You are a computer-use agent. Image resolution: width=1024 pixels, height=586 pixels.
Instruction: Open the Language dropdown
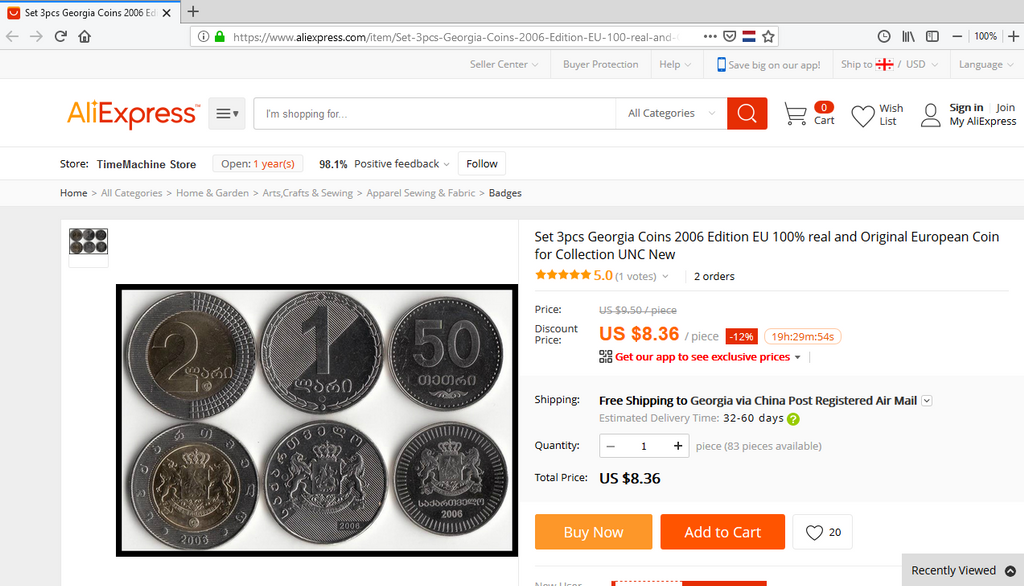pos(985,64)
